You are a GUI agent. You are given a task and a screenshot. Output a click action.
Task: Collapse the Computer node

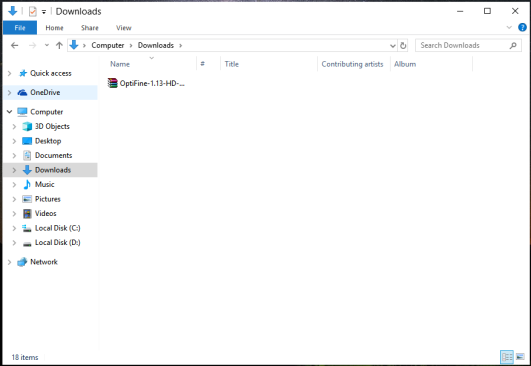pyautogui.click(x=9, y=111)
